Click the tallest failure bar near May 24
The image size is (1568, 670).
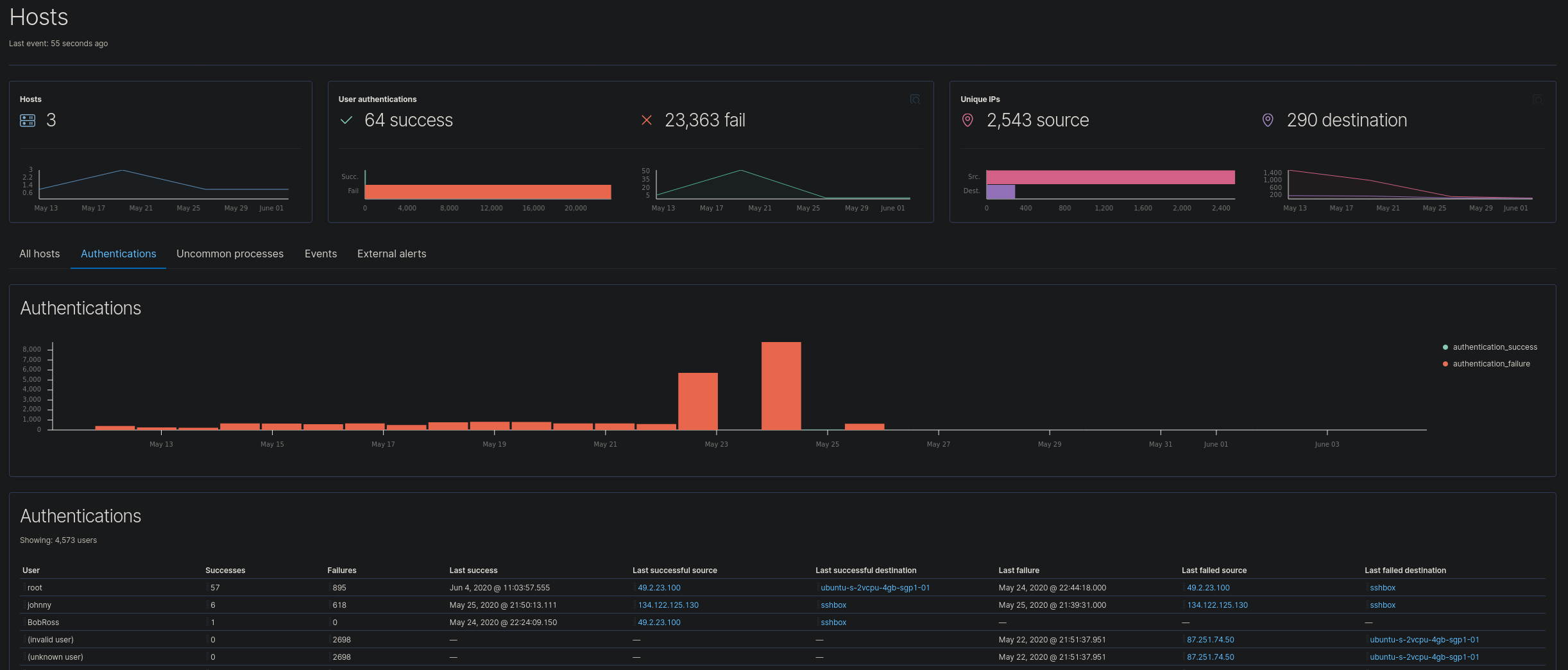click(781, 386)
